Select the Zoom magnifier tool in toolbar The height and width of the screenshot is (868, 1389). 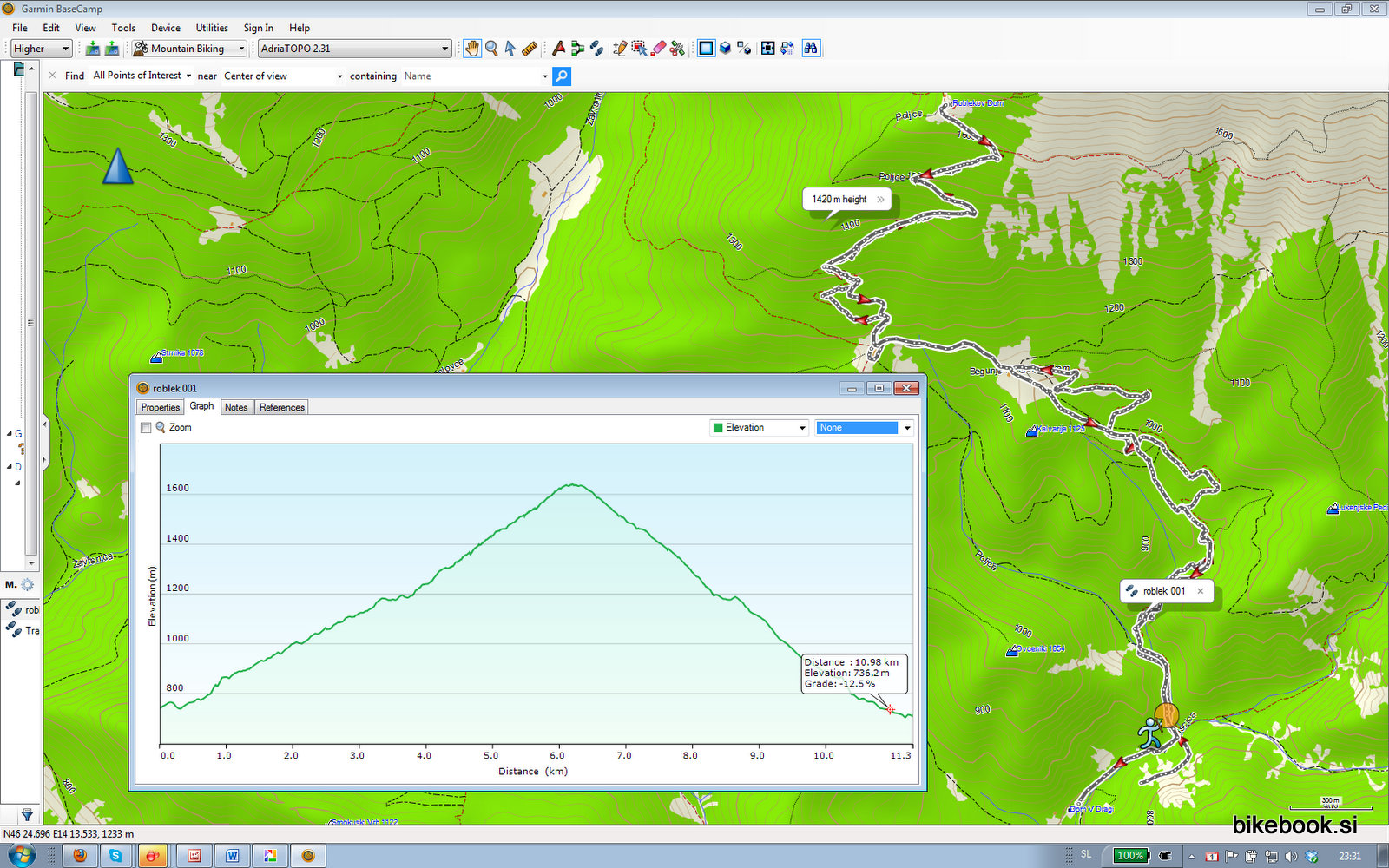[x=491, y=49]
